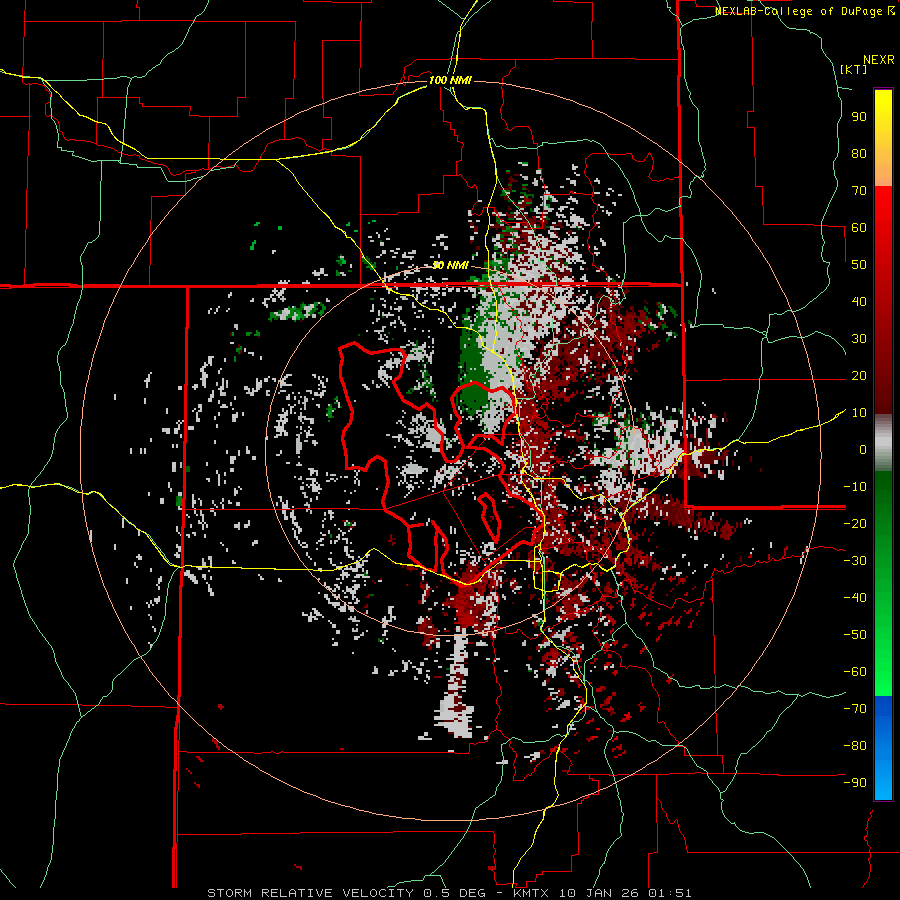Click the -60 value on velocity scale
900x900 pixels.
coord(855,672)
